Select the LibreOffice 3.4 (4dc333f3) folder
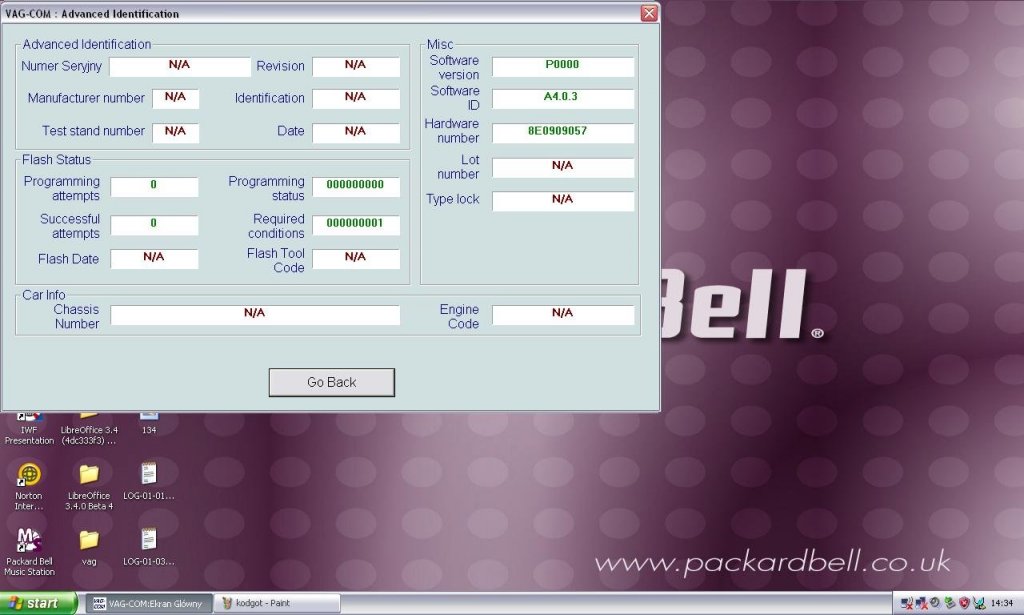1024x615 pixels. [89, 429]
